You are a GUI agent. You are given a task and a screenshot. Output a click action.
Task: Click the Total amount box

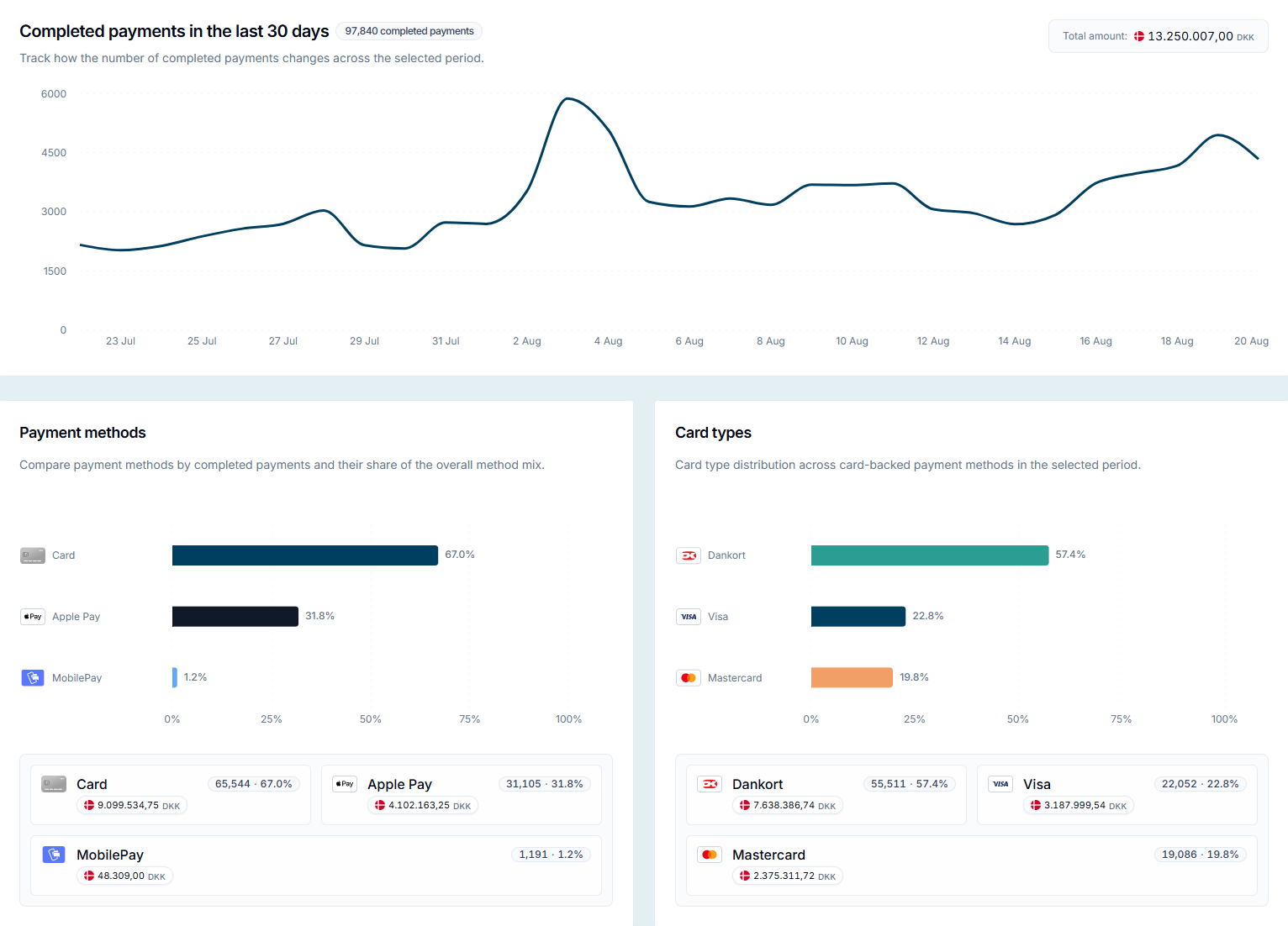click(x=1158, y=36)
